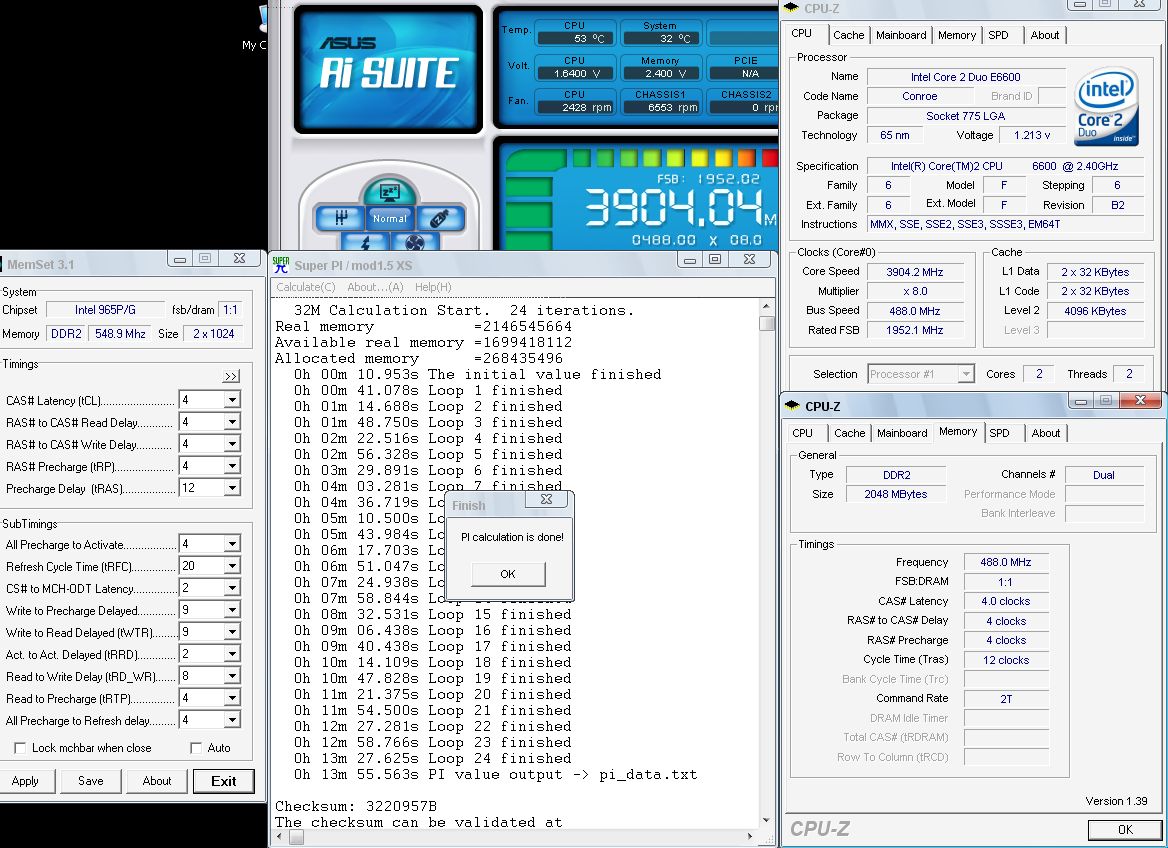Viewport: 1168px width, 848px height.
Task: Close the lower CPU-Z Memory window
Action: 1140,400
